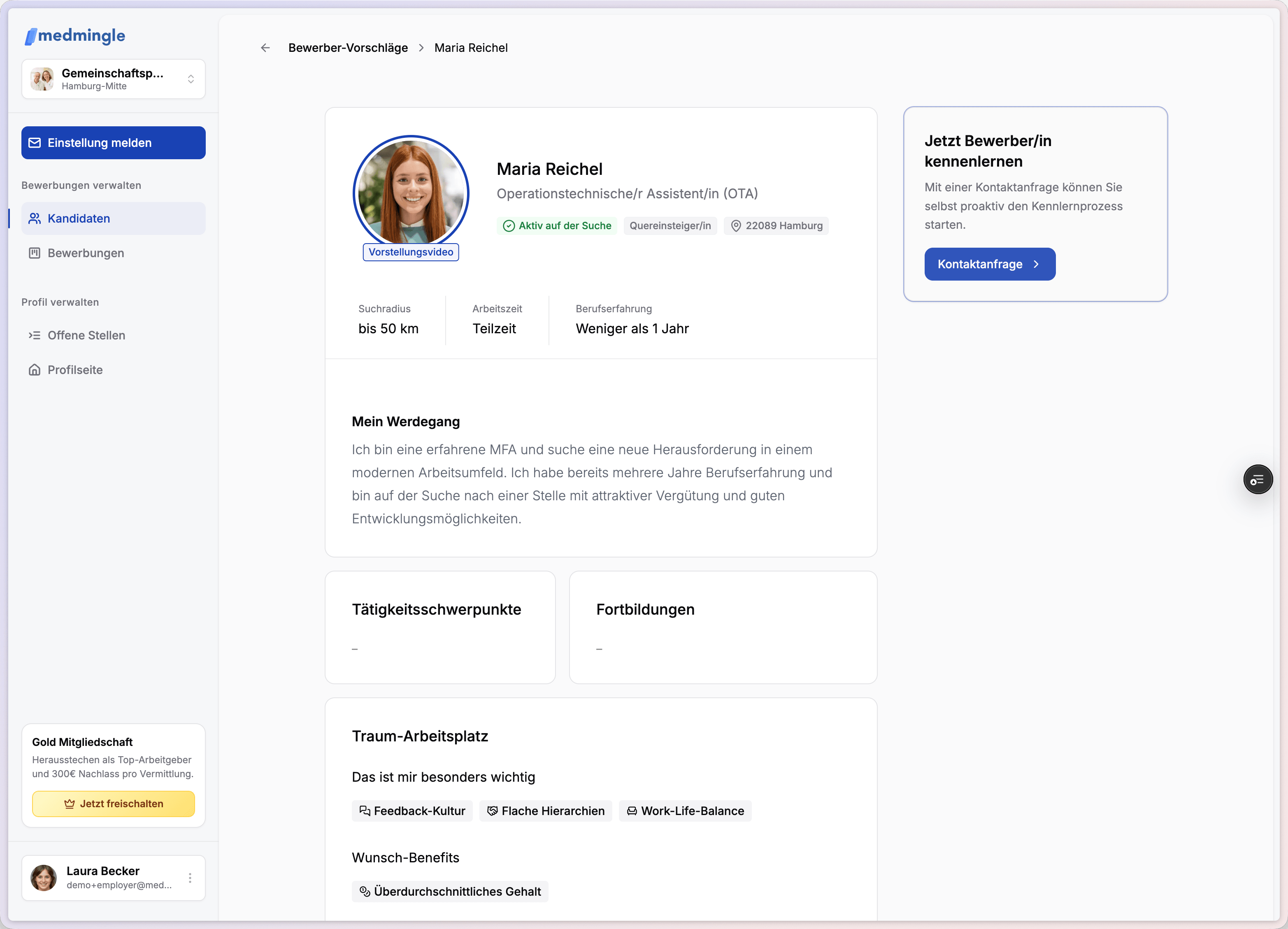Go to Bewerbungen in the sidebar

tap(85, 253)
